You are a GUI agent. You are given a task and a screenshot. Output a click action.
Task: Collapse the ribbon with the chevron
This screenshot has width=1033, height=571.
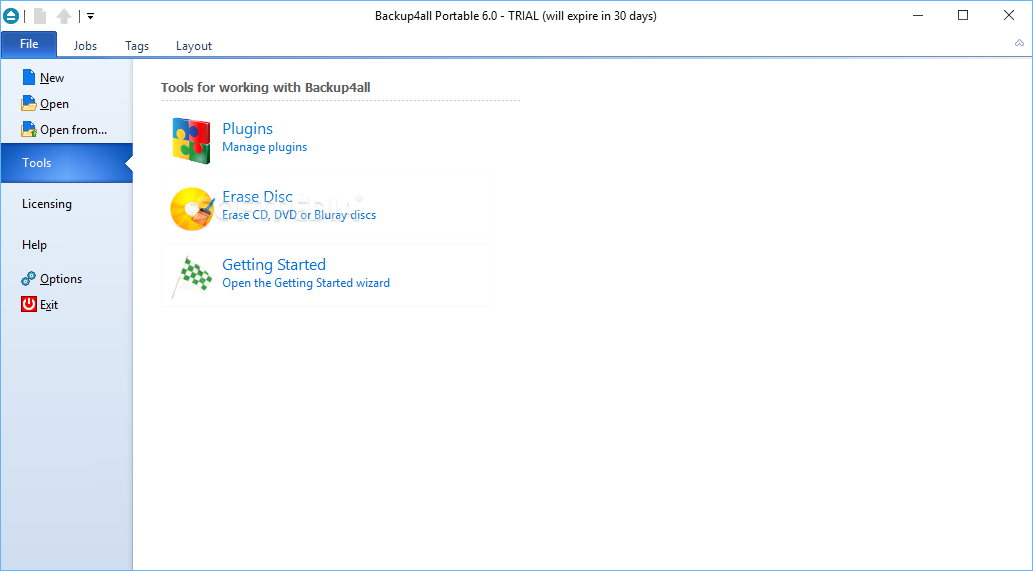1019,43
